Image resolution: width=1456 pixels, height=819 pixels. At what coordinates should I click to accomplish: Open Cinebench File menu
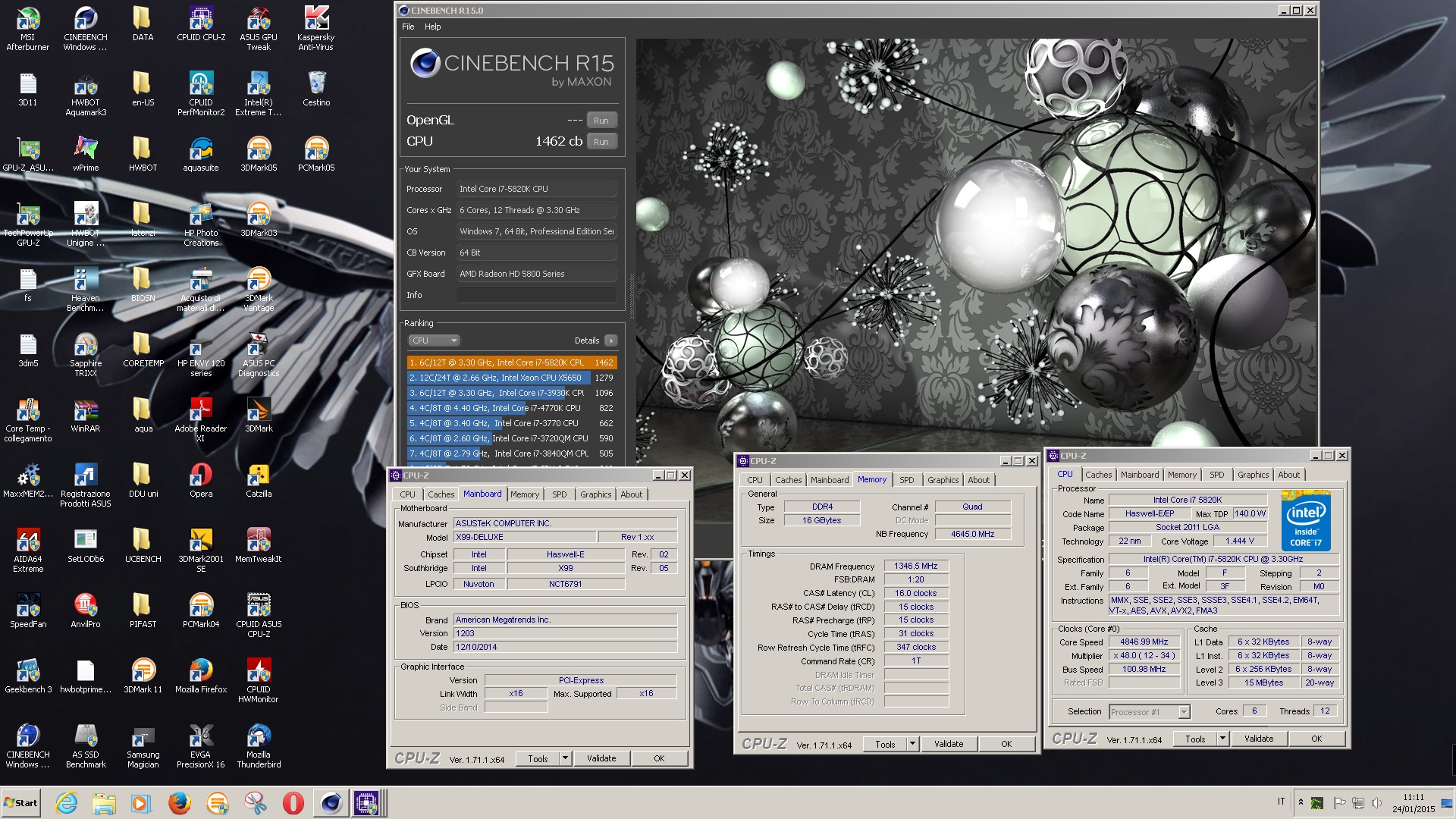[408, 27]
